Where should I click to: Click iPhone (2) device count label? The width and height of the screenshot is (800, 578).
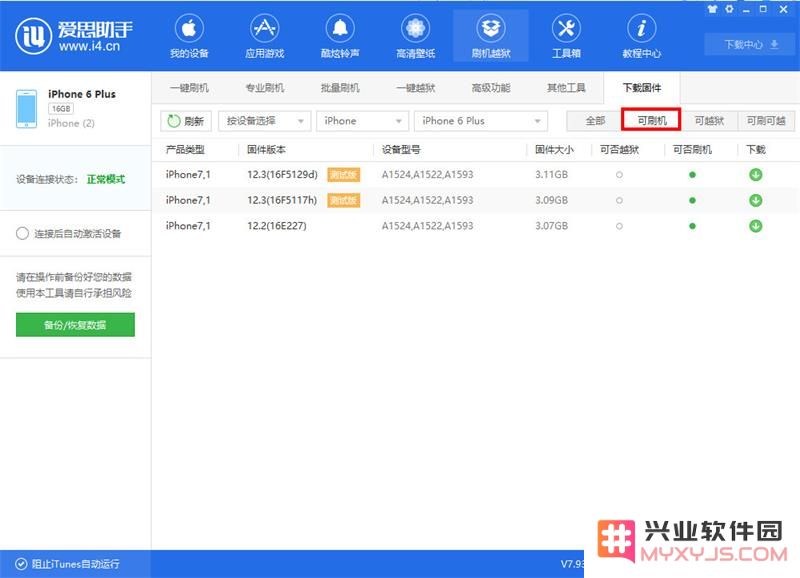coord(71,123)
